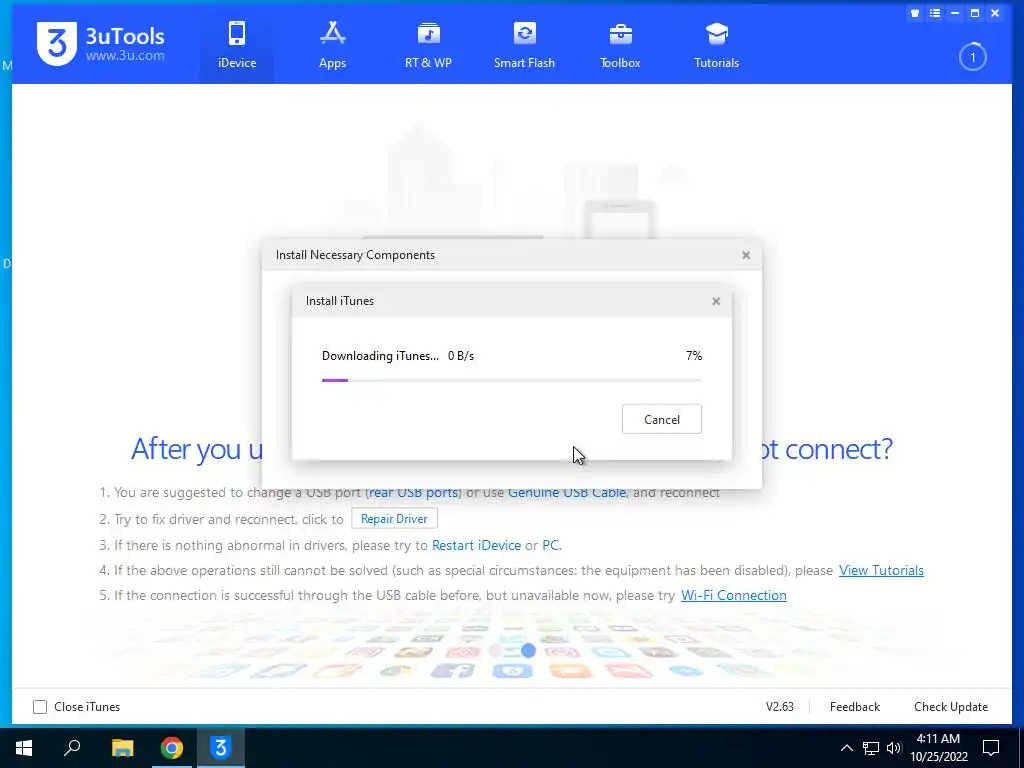This screenshot has height=768, width=1024.
Task: Open the volume tray icon
Action: 894,748
